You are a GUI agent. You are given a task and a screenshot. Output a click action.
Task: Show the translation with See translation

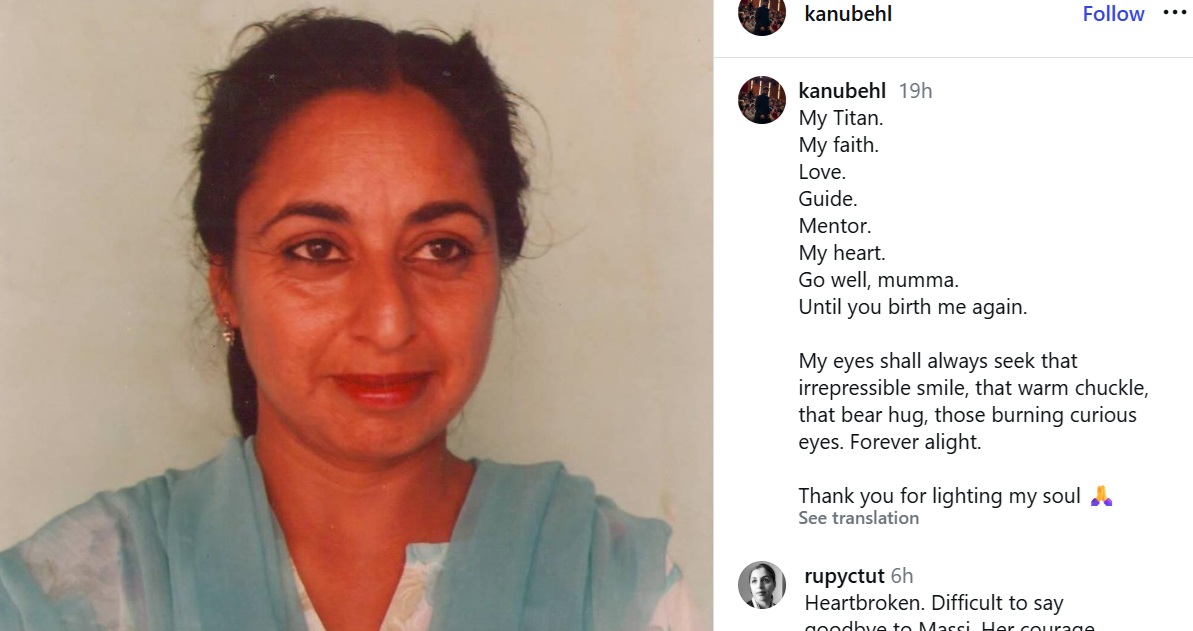tap(858, 518)
